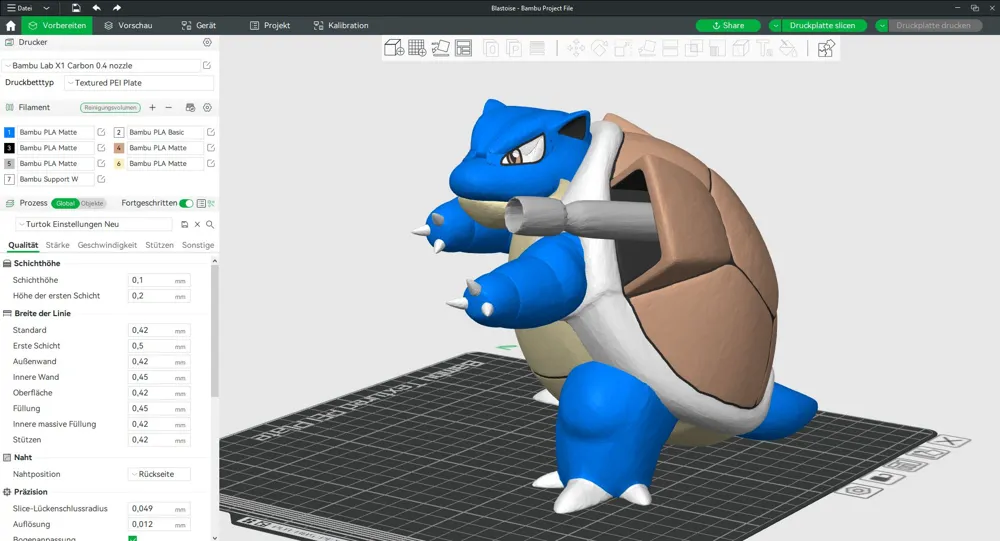Click the Schichthöhe 0,1 mm input field

[x=159, y=280]
